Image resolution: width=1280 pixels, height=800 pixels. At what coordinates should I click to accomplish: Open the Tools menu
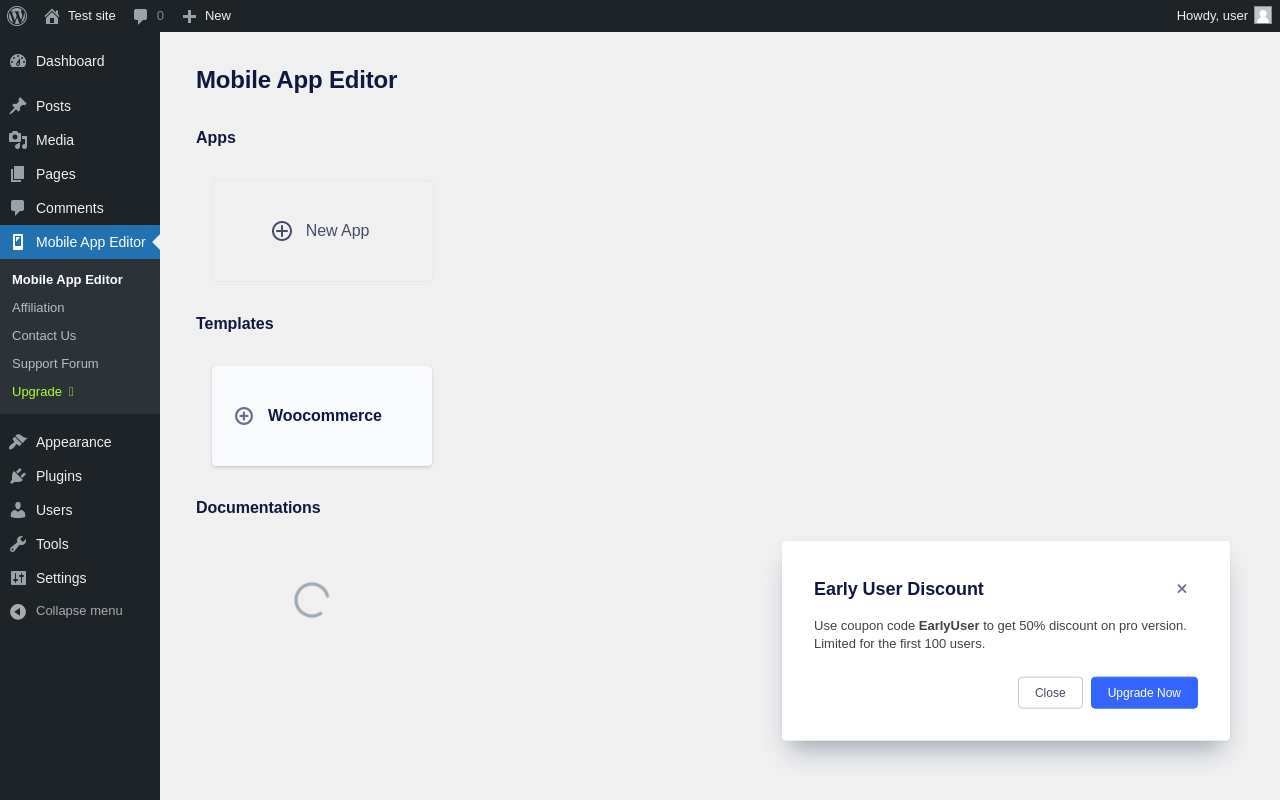pos(80,544)
